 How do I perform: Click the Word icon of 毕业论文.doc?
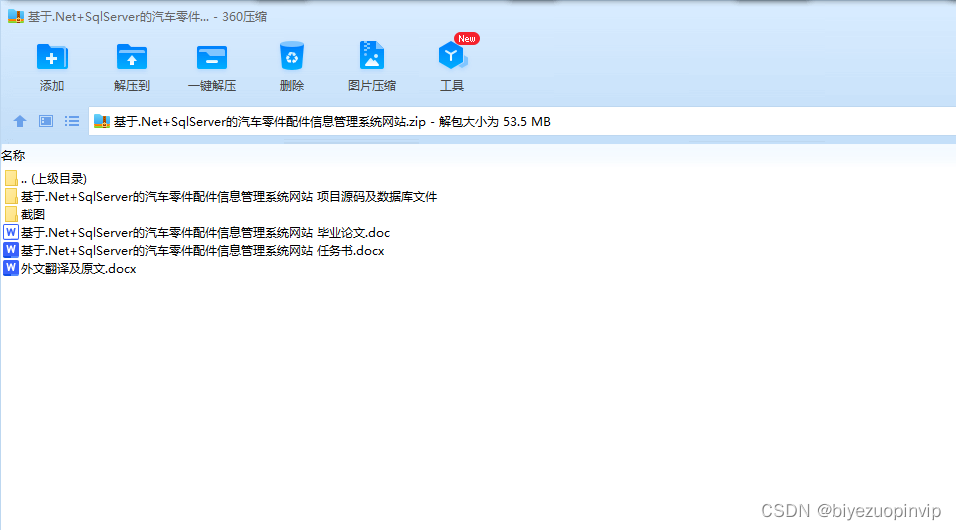[x=11, y=232]
